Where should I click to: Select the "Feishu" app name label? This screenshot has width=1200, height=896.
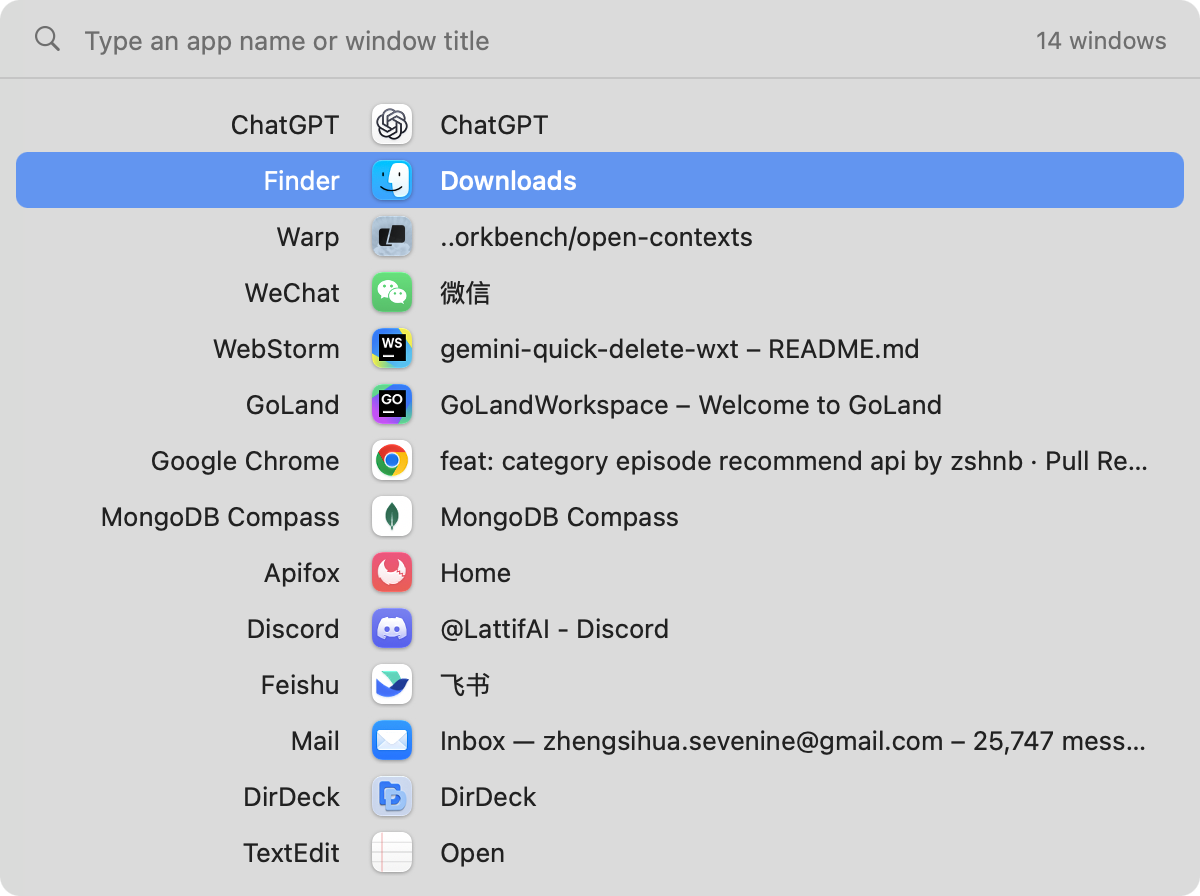click(300, 685)
